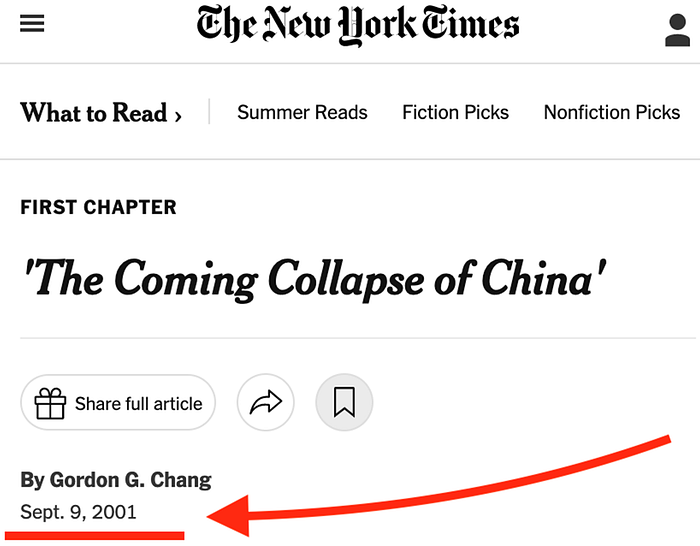
Task: Click The New York Times logo
Action: click(358, 25)
